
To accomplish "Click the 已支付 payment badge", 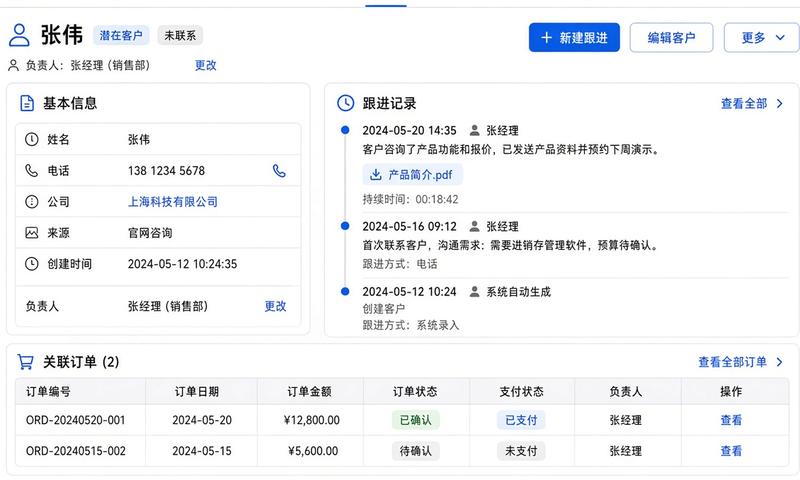I will [521, 420].
